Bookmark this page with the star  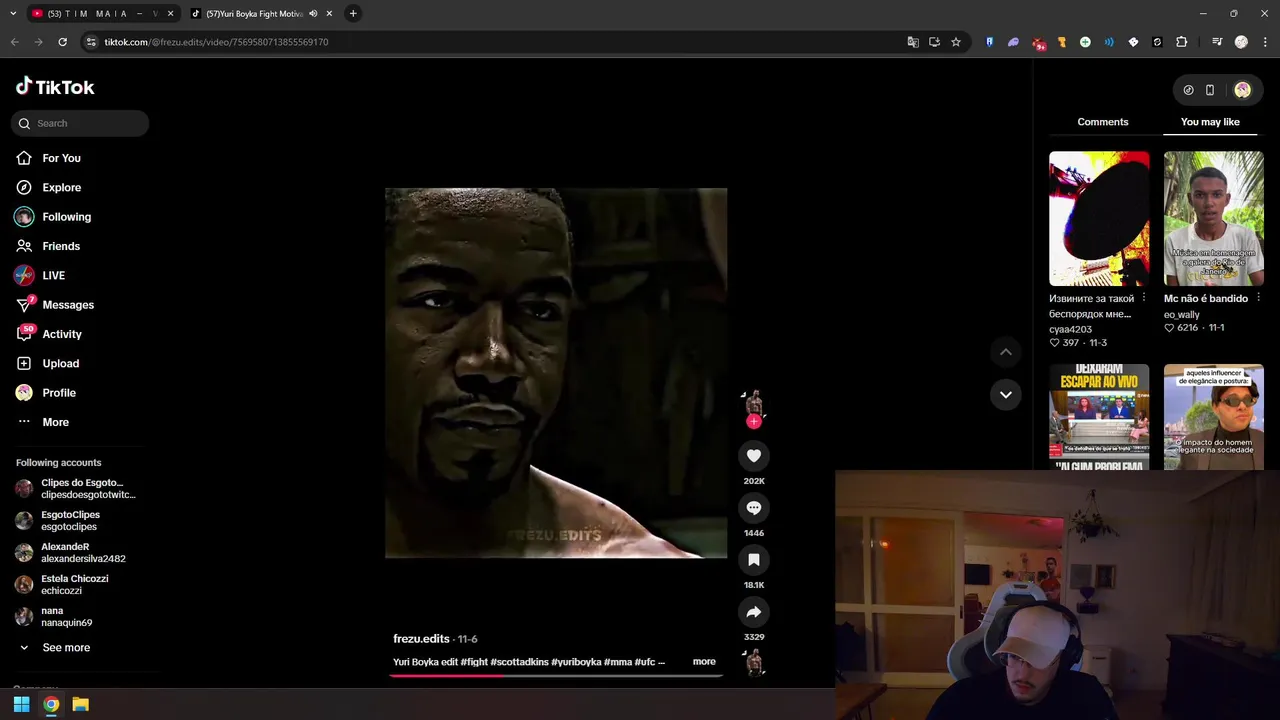pyautogui.click(x=956, y=42)
